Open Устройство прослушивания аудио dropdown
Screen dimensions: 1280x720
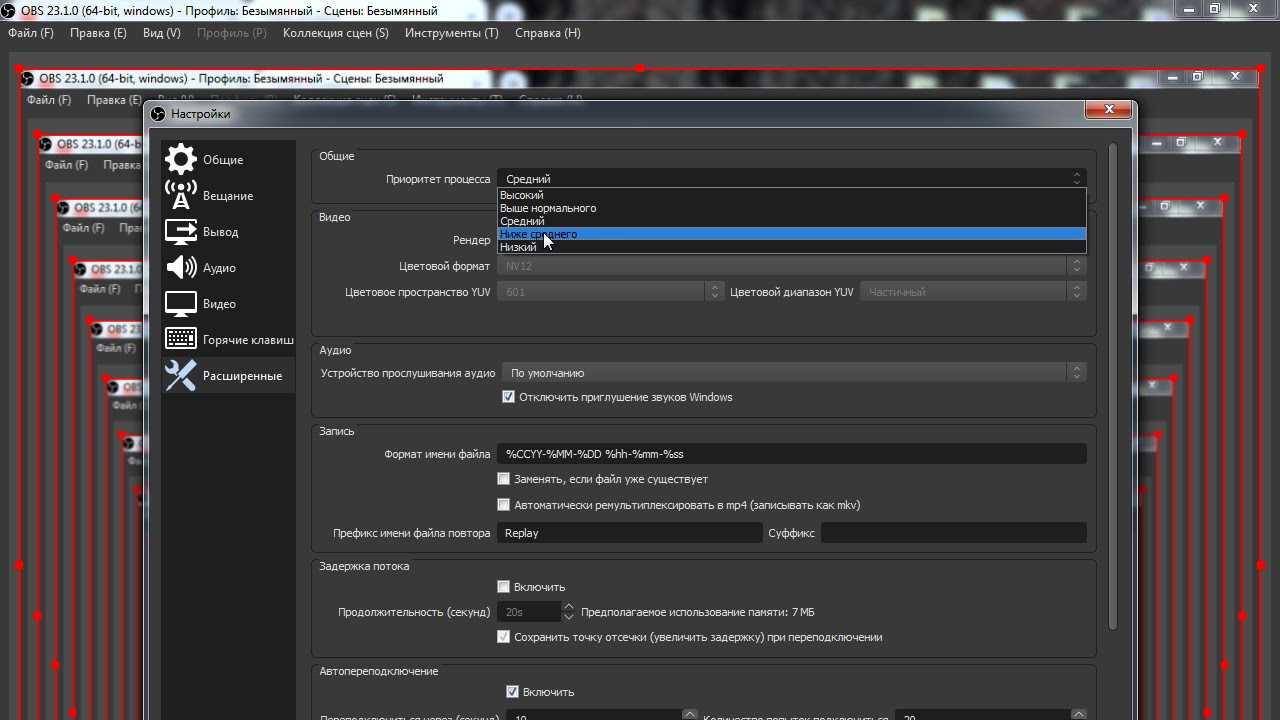(x=794, y=373)
